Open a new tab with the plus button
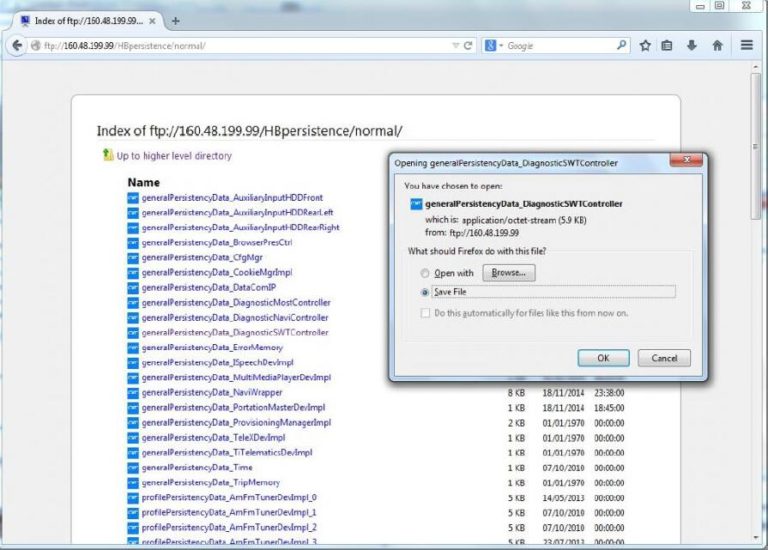 pos(175,20)
